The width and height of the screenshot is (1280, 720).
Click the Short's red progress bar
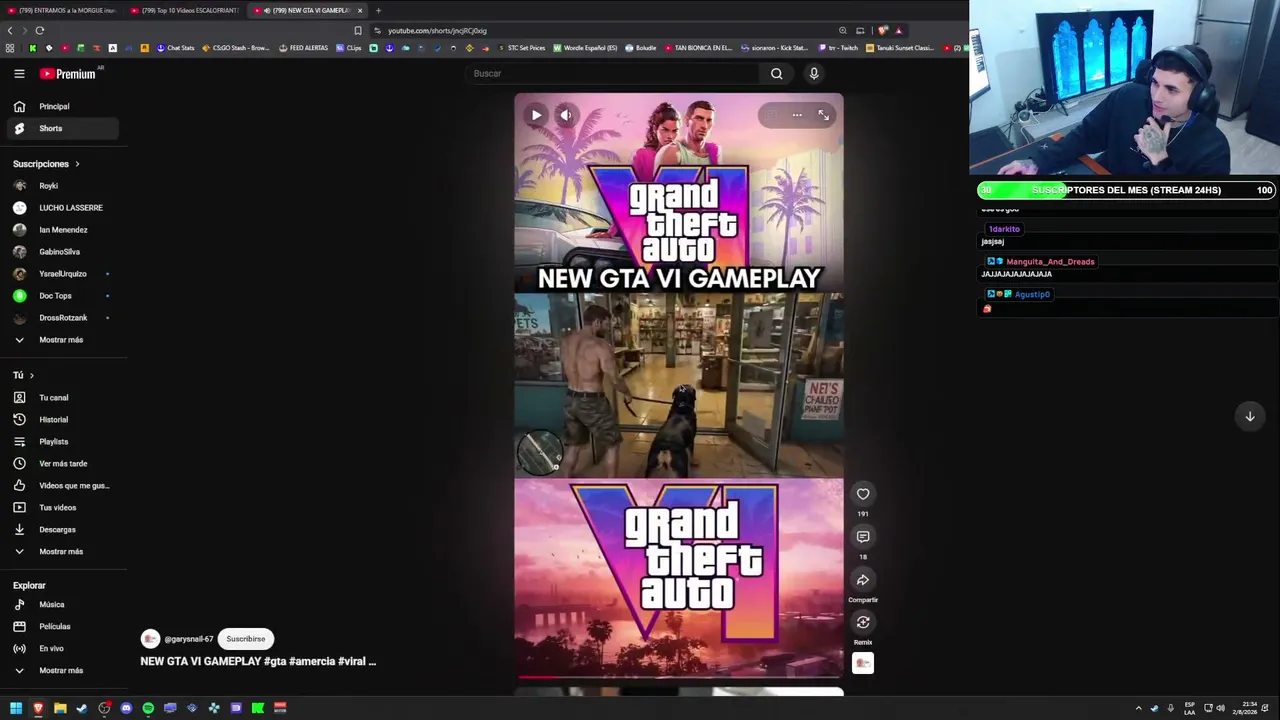679,677
